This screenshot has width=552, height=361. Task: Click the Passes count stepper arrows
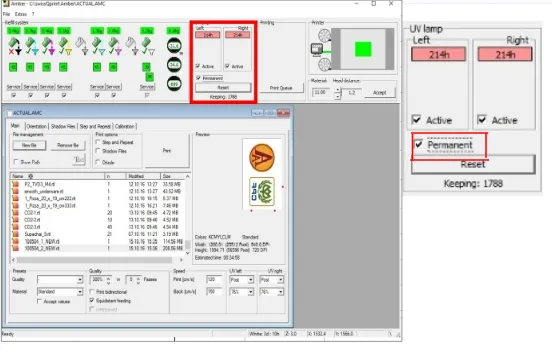138,280
